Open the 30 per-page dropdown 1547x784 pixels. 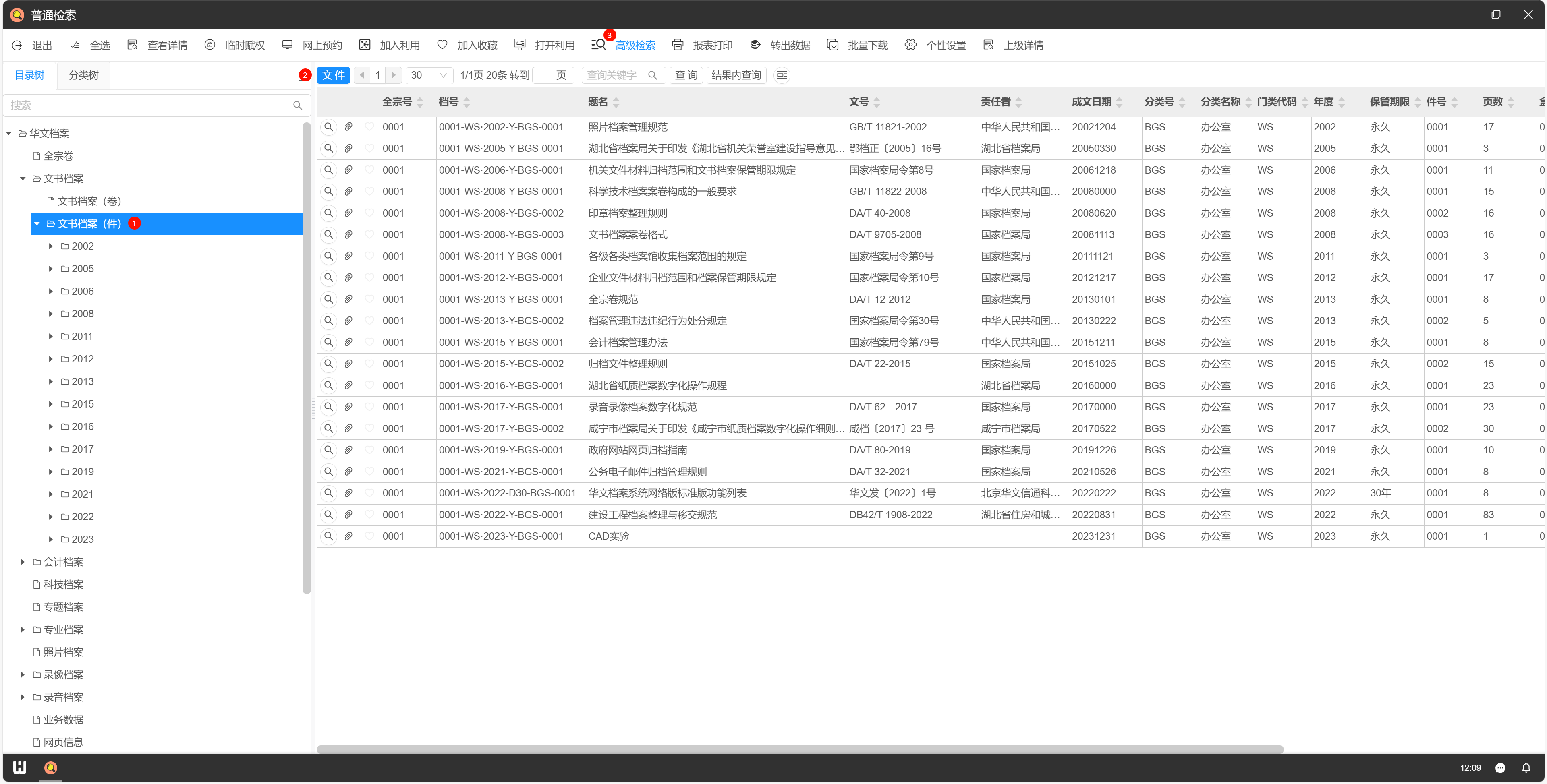(429, 75)
